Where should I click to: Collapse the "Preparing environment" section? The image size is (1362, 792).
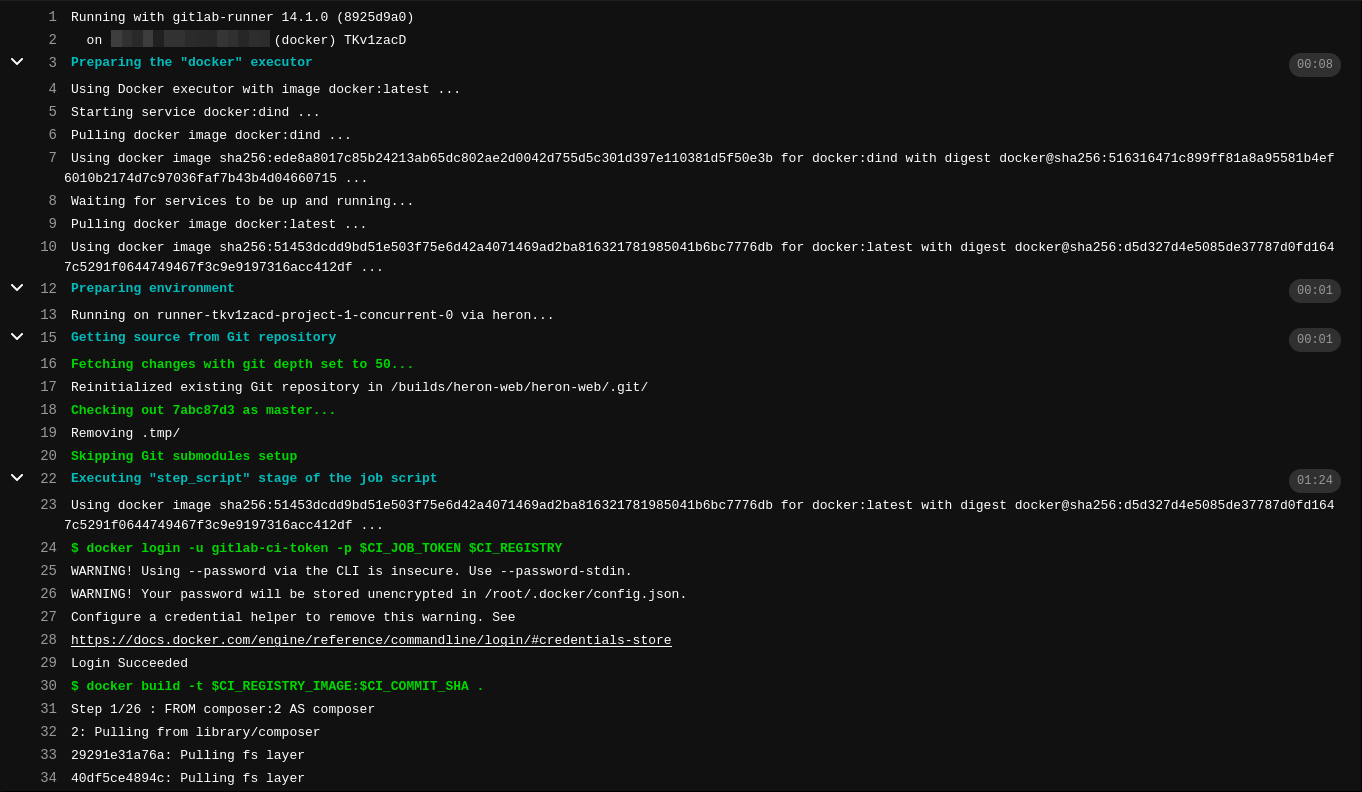click(x=16, y=290)
